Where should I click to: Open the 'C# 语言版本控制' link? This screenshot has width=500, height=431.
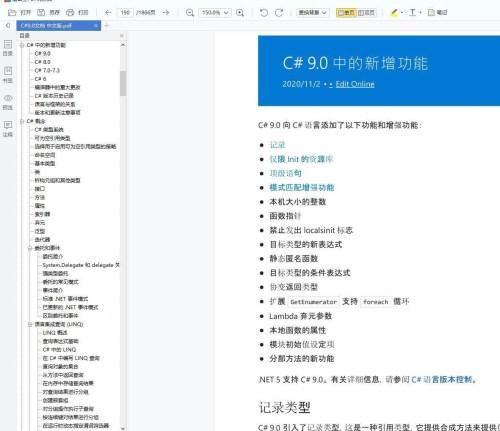(x=443, y=380)
